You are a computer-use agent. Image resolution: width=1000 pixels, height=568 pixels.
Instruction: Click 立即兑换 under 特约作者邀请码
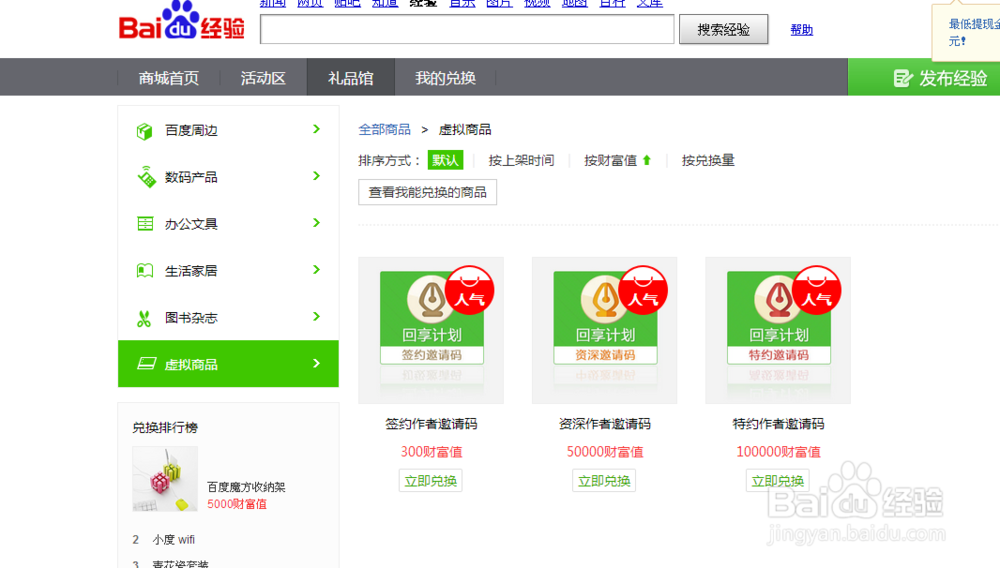[x=777, y=481]
